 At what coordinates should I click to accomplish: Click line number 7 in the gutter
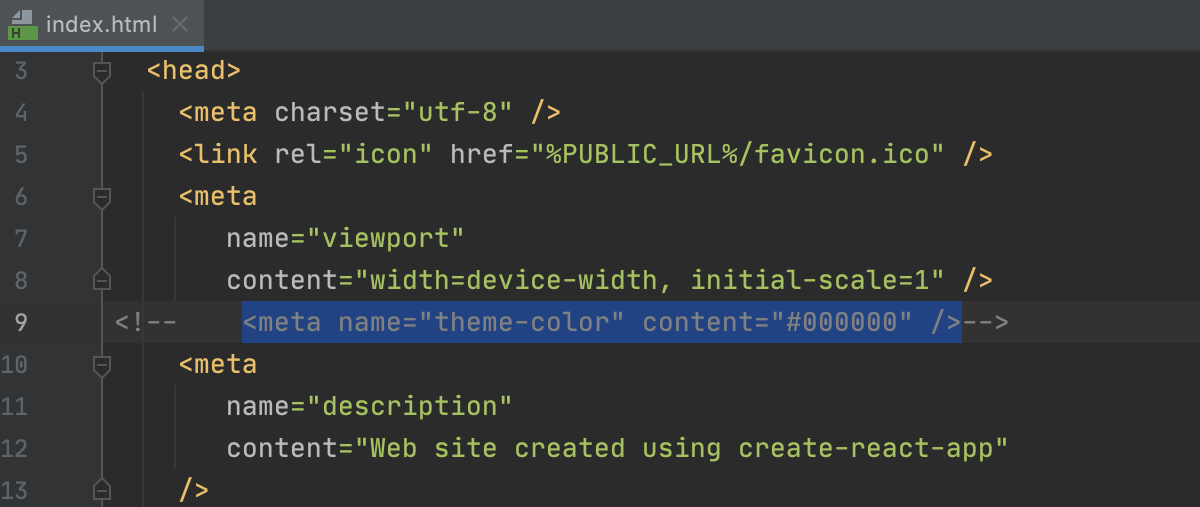click(21, 238)
